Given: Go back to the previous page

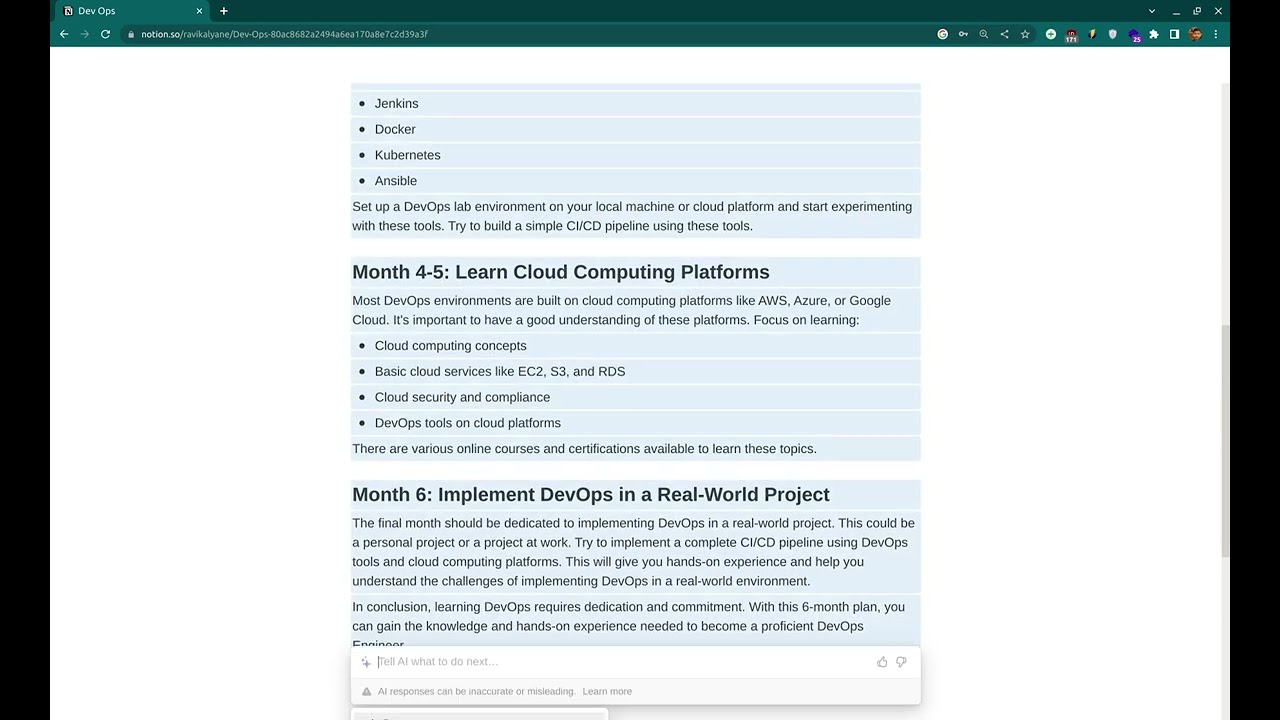Looking at the screenshot, I should click(64, 34).
